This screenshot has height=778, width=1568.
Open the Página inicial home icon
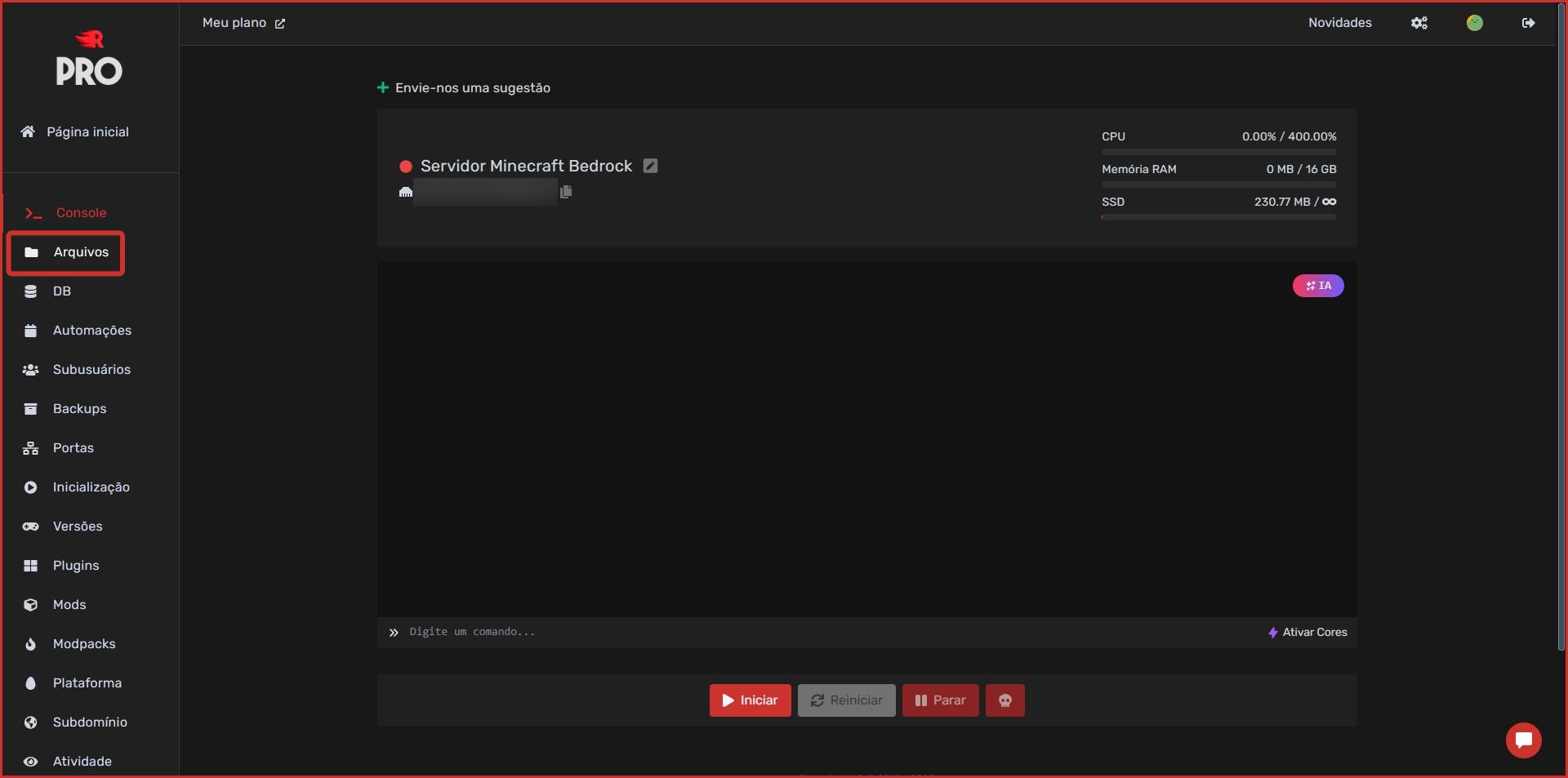[28, 131]
